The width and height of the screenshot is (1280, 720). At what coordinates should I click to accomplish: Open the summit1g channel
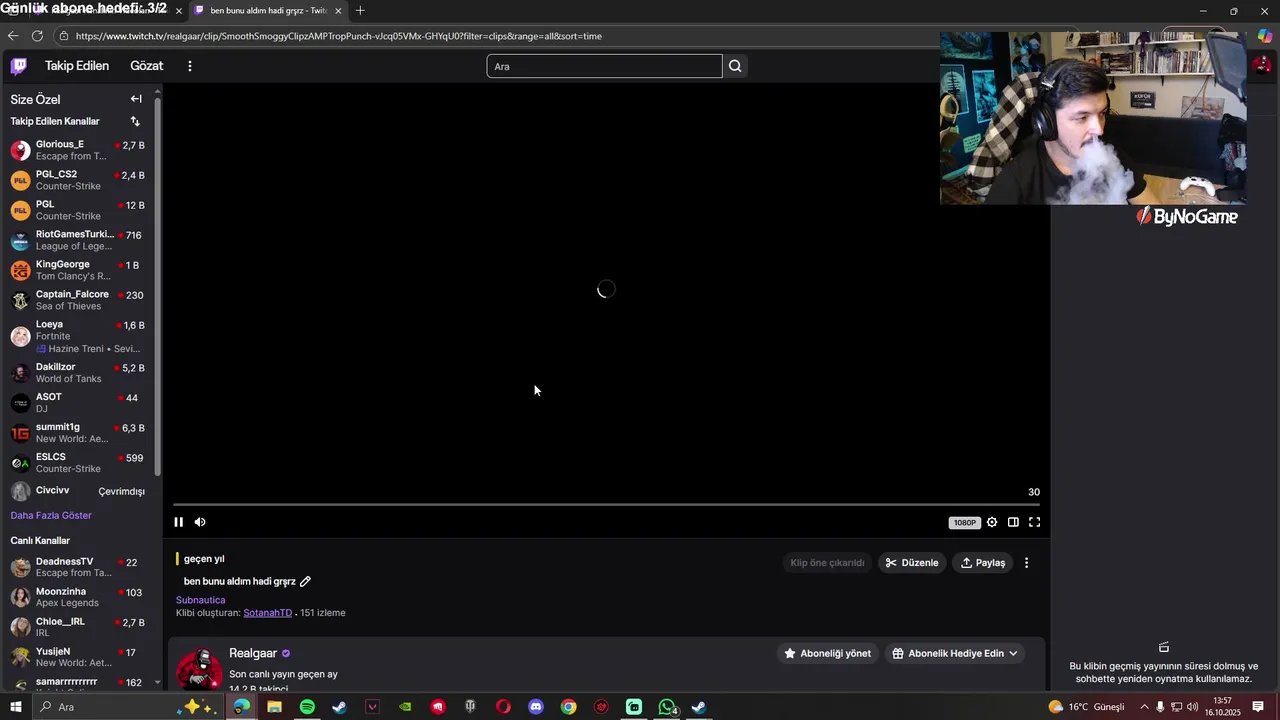(78, 433)
